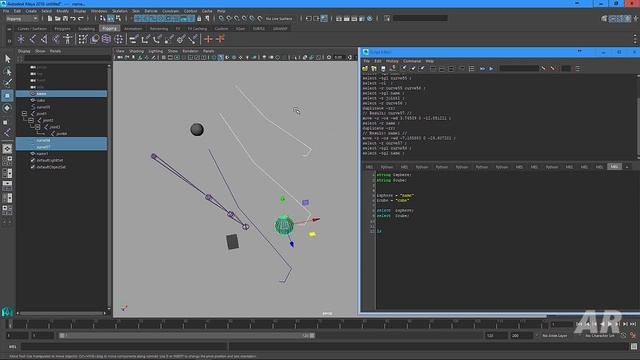
Task: Open the outliner Display menu
Action: (24, 51)
